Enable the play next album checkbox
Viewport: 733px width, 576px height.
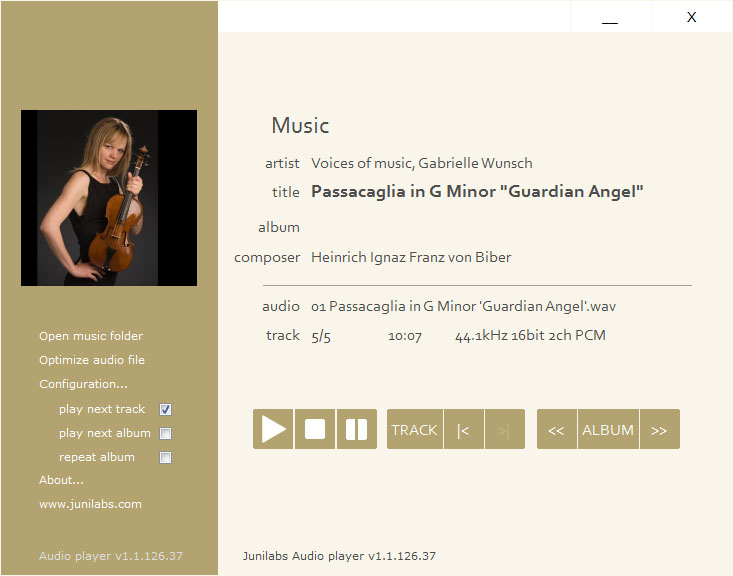[x=165, y=433]
